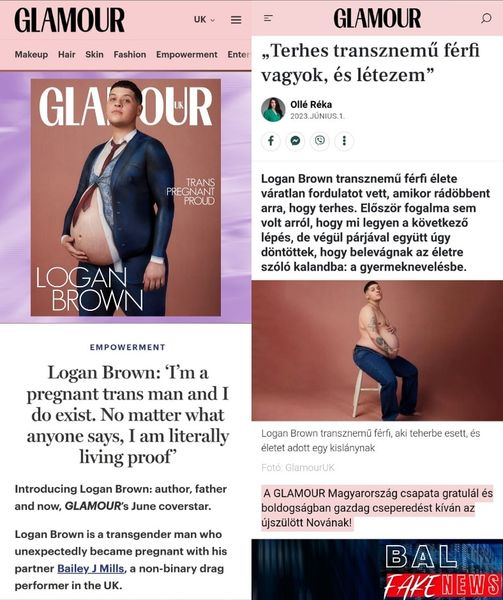Select the Fashion nav item
The width and height of the screenshot is (503, 600).
coord(130,54)
